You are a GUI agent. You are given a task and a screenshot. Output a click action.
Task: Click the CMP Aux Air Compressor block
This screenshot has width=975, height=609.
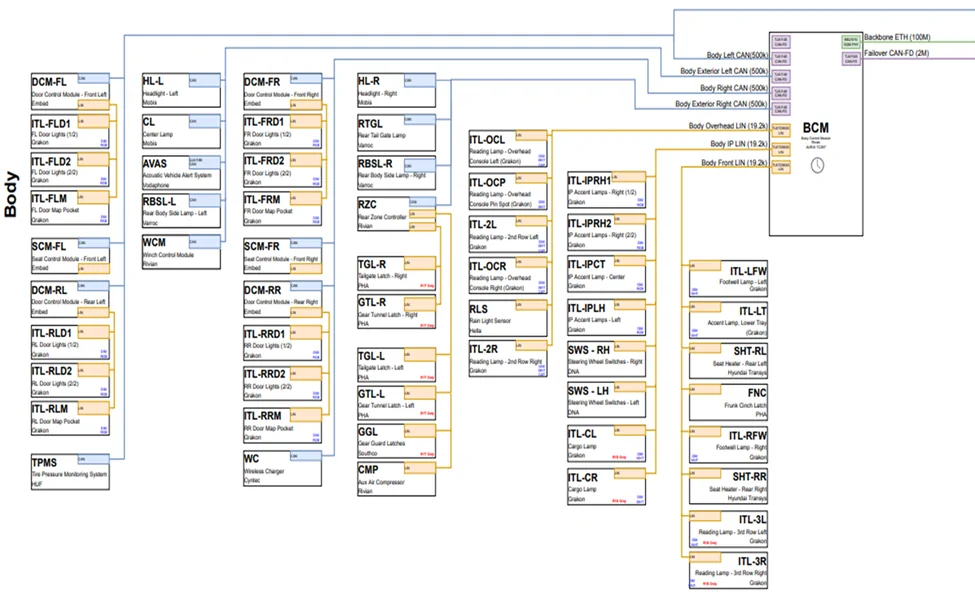tap(396, 479)
